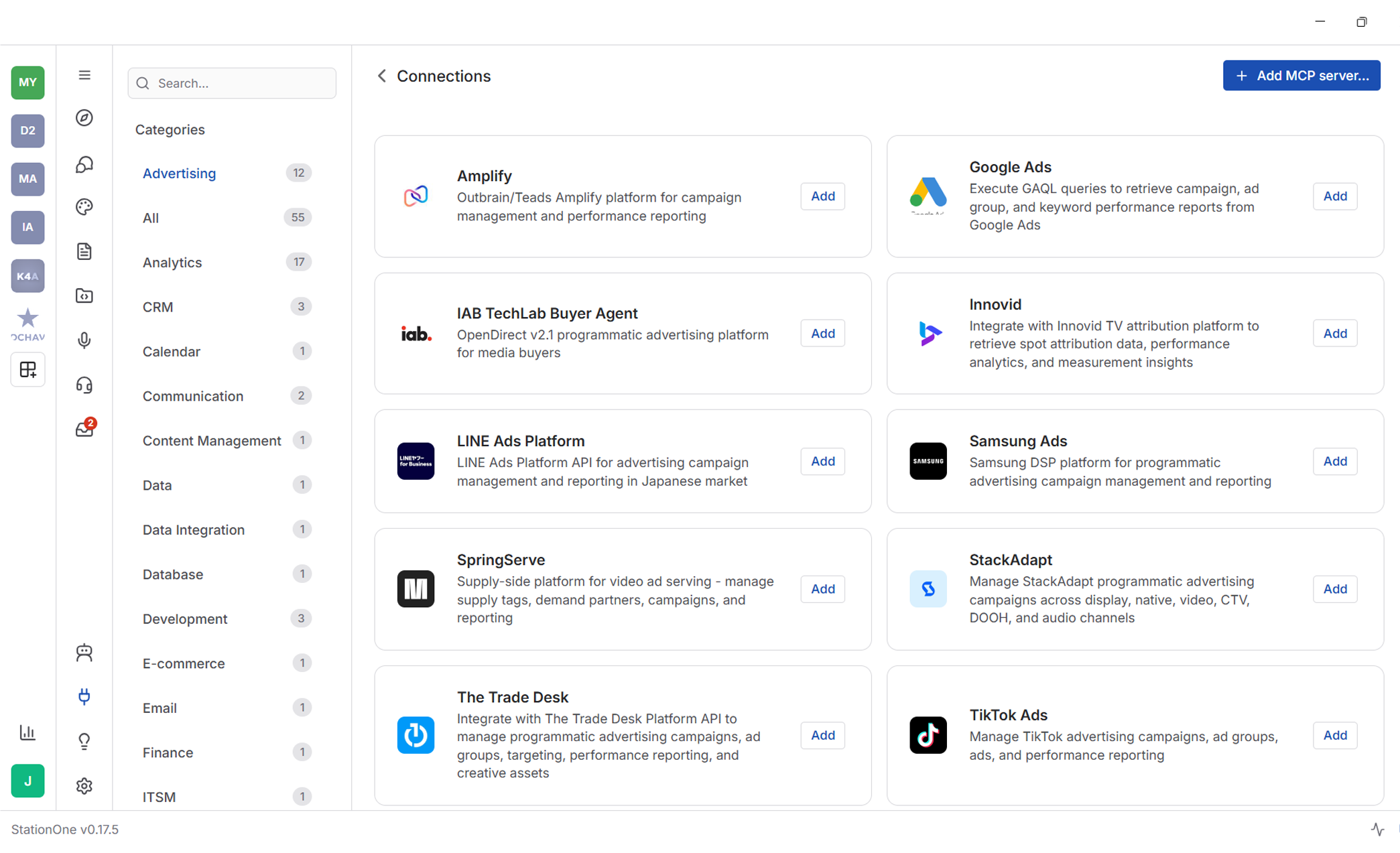Click the activity pulse icon in status bar

tap(1377, 829)
